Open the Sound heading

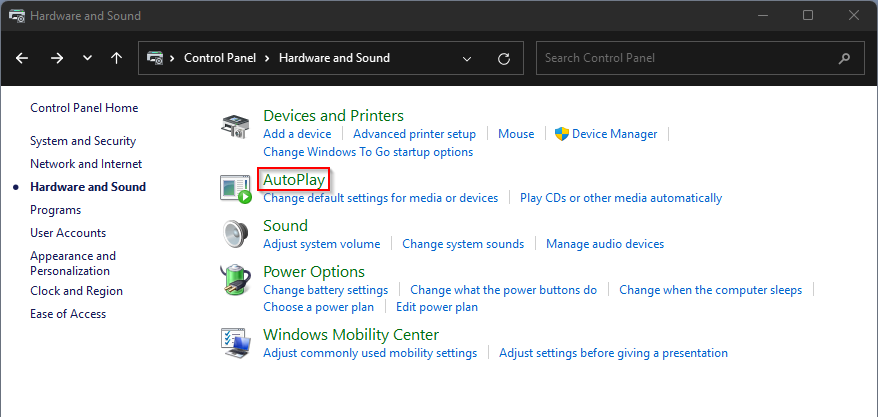286,226
